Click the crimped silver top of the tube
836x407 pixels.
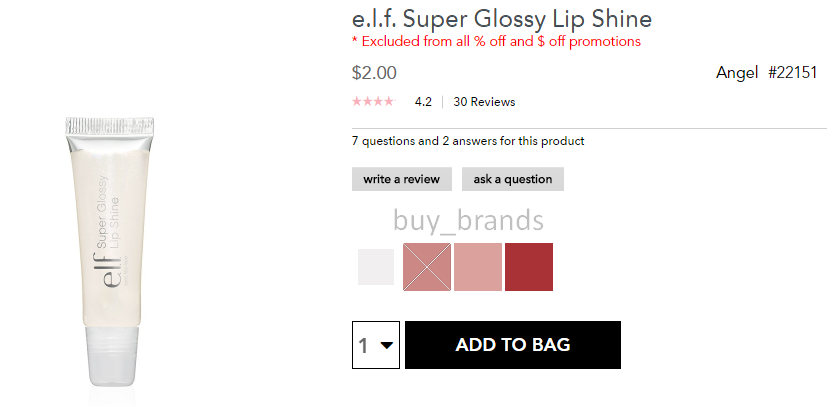[110, 125]
